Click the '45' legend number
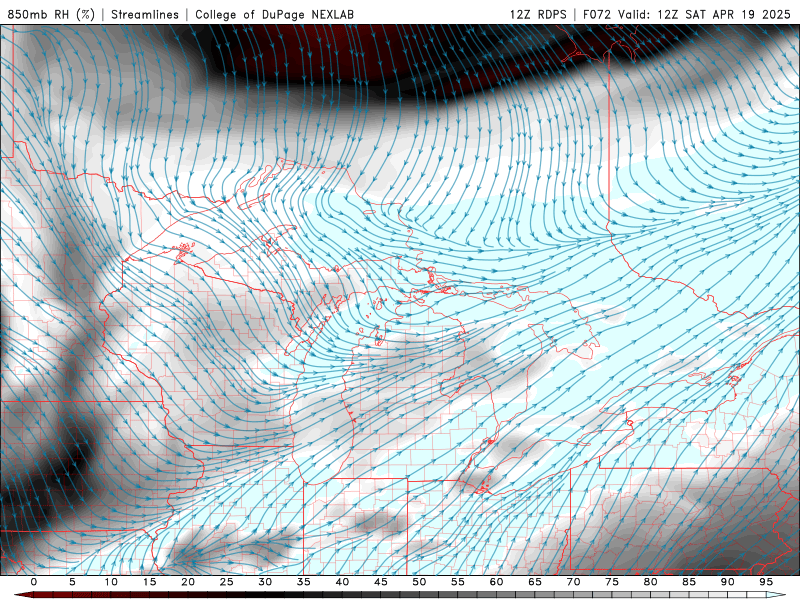The height and width of the screenshot is (600, 800). click(381, 582)
